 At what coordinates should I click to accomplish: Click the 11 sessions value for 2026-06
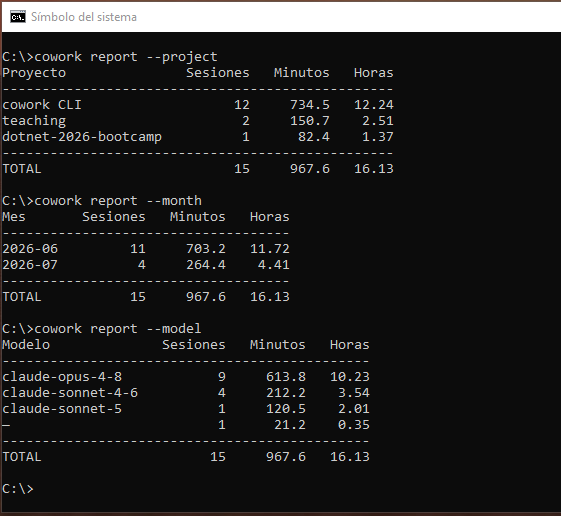[138, 249]
